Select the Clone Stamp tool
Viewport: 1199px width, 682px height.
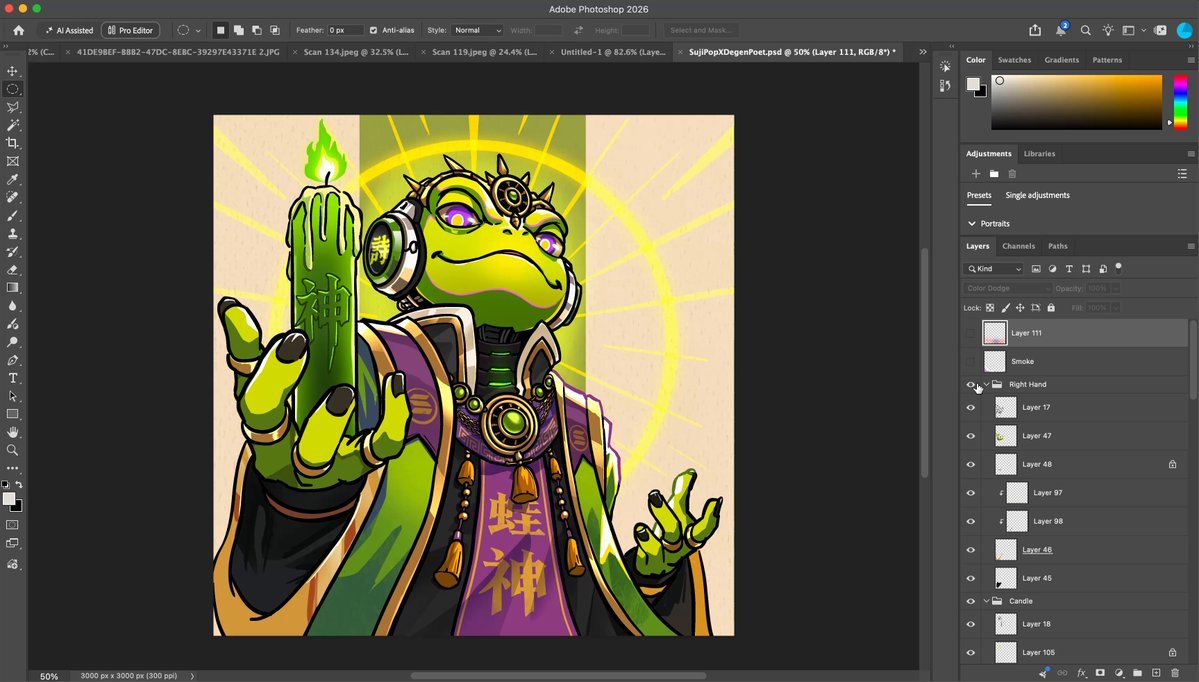(12, 234)
